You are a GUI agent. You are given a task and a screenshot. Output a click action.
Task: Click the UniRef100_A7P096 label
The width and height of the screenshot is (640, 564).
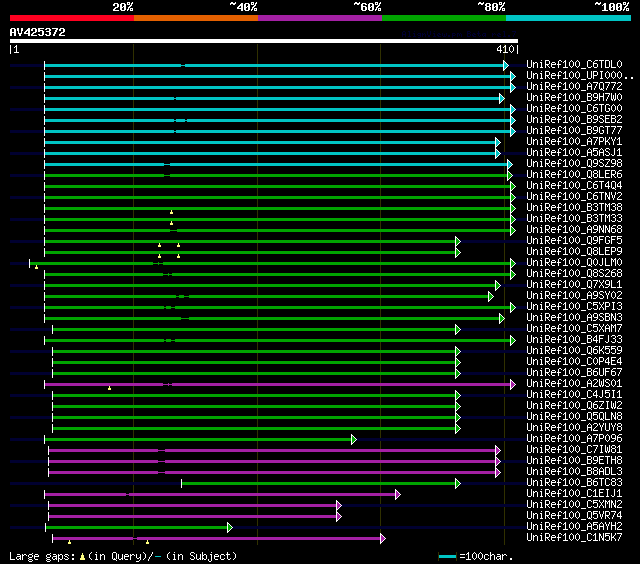[x=574, y=439]
